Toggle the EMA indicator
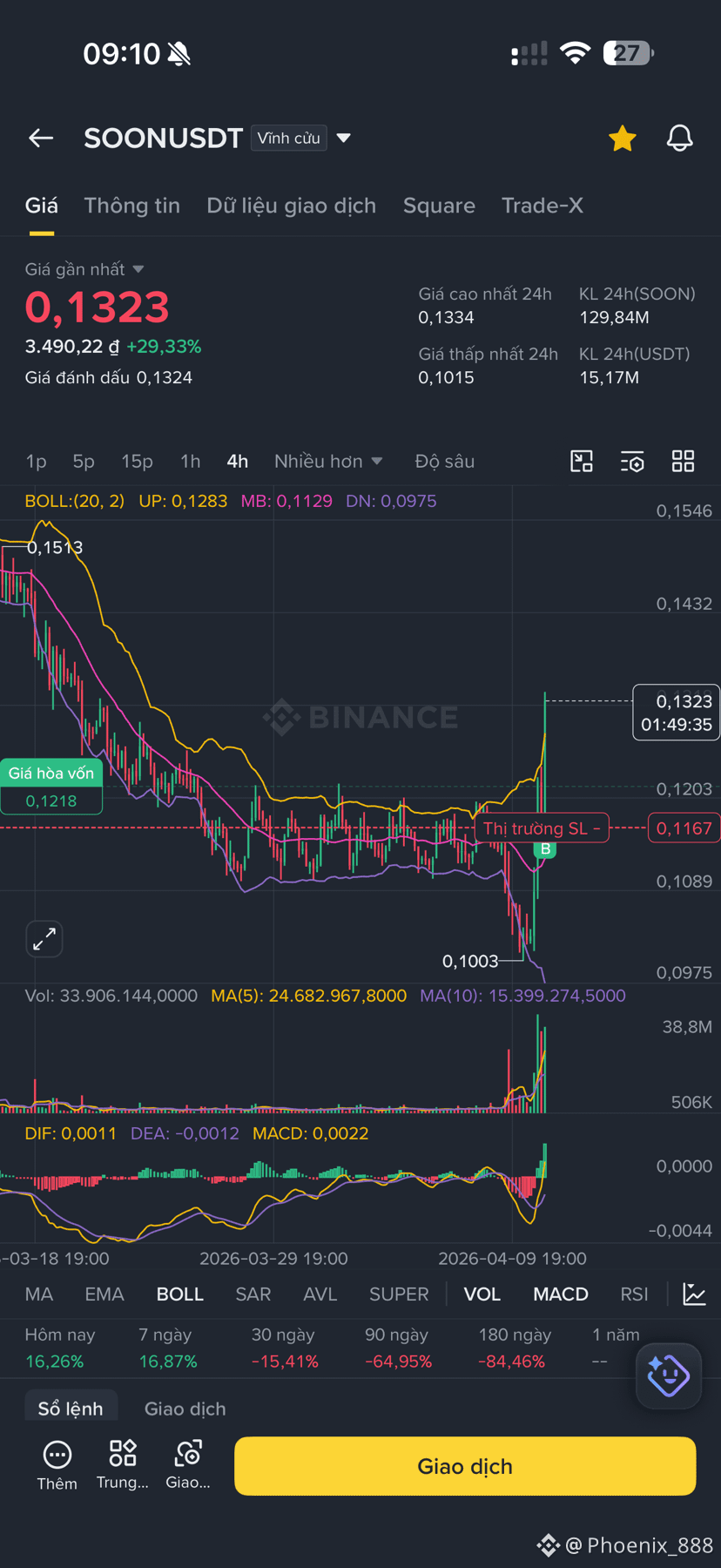Viewport: 721px width, 1568px height. 104,1294
